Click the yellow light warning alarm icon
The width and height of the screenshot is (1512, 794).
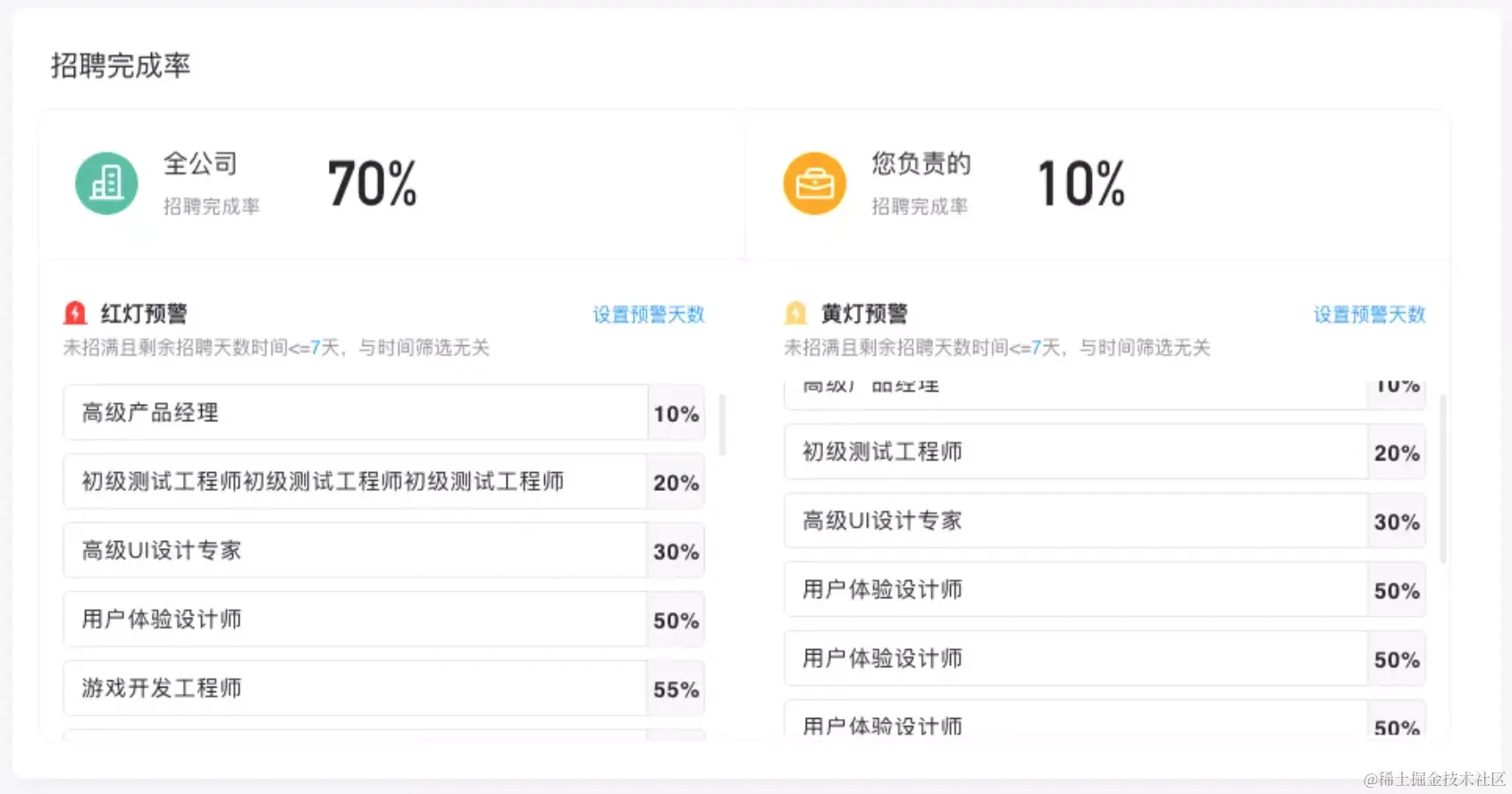(795, 313)
